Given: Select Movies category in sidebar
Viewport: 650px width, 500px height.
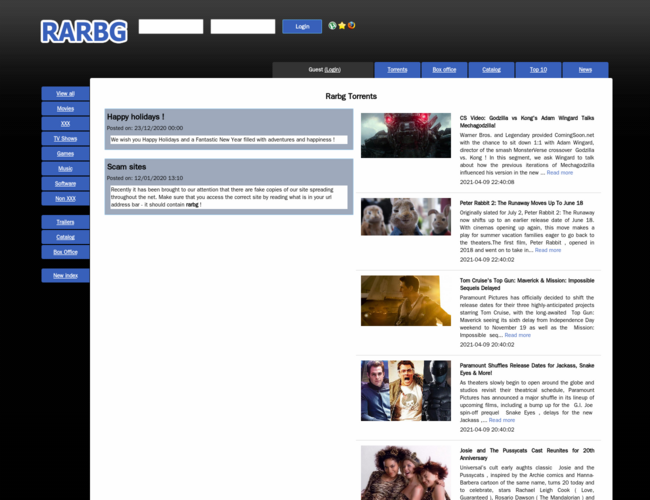Looking at the screenshot, I should 65,109.
